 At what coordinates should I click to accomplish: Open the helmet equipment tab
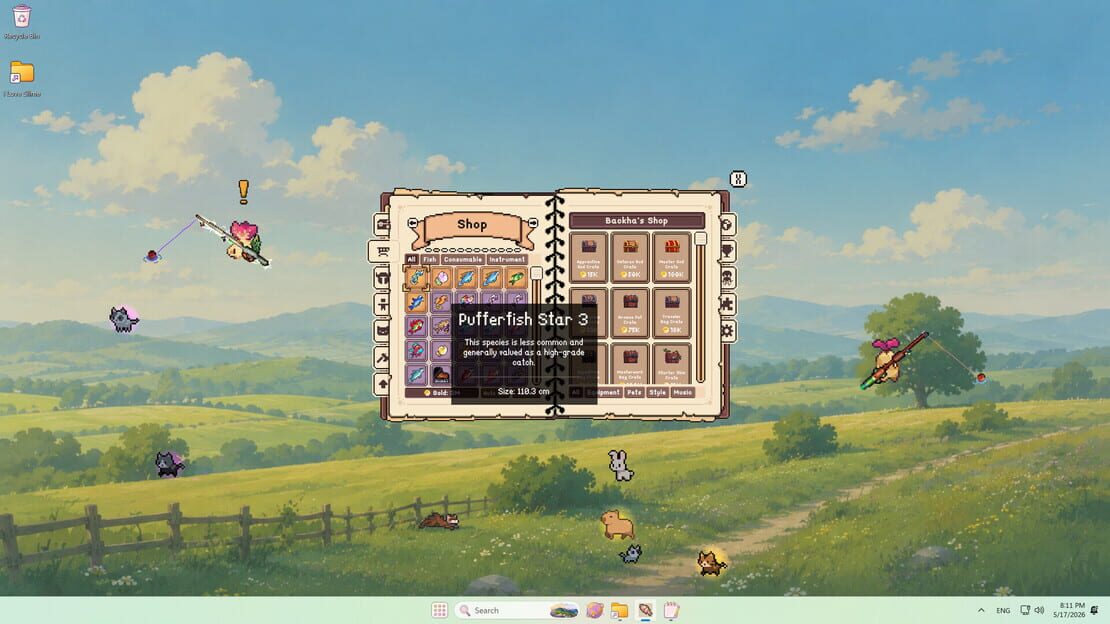point(382,278)
